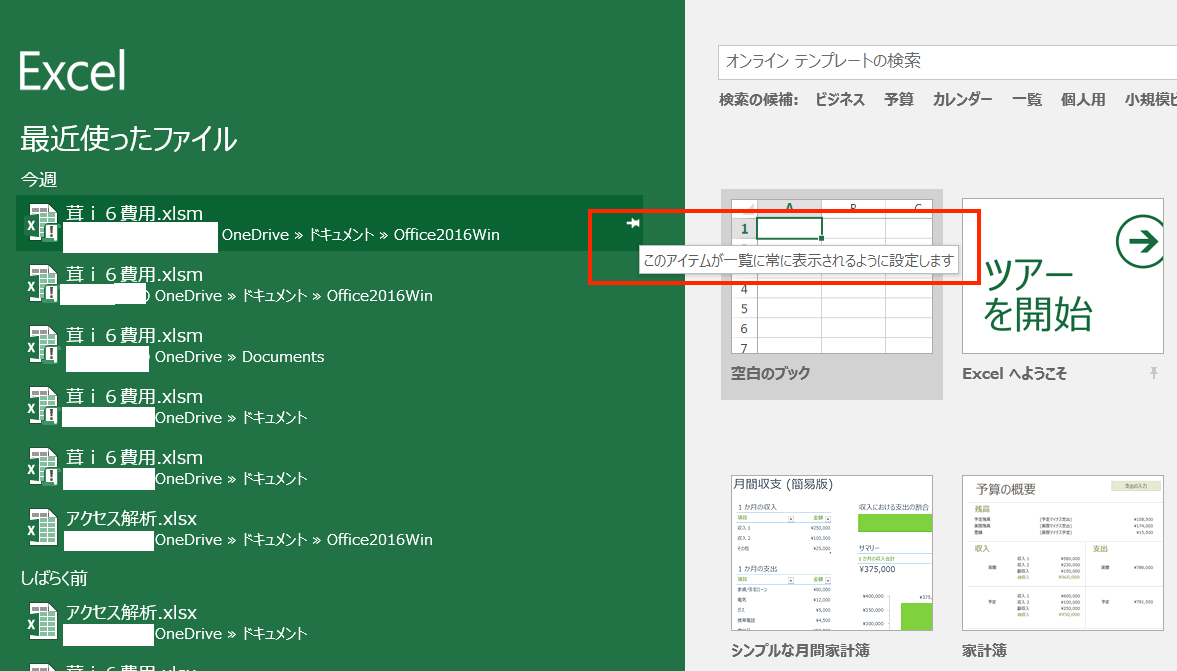Open アクセス解析.xlsx in Office2016Win folder
Image resolution: width=1177 pixels, height=671 pixels.
330,528
